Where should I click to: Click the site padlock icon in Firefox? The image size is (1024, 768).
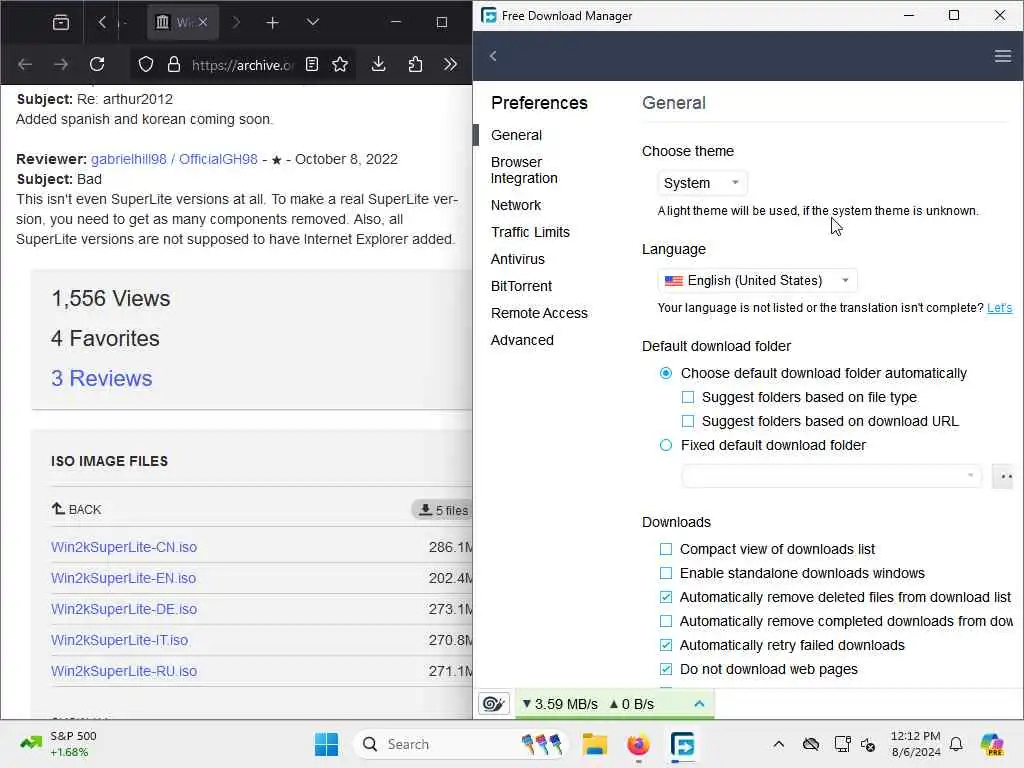pos(173,64)
